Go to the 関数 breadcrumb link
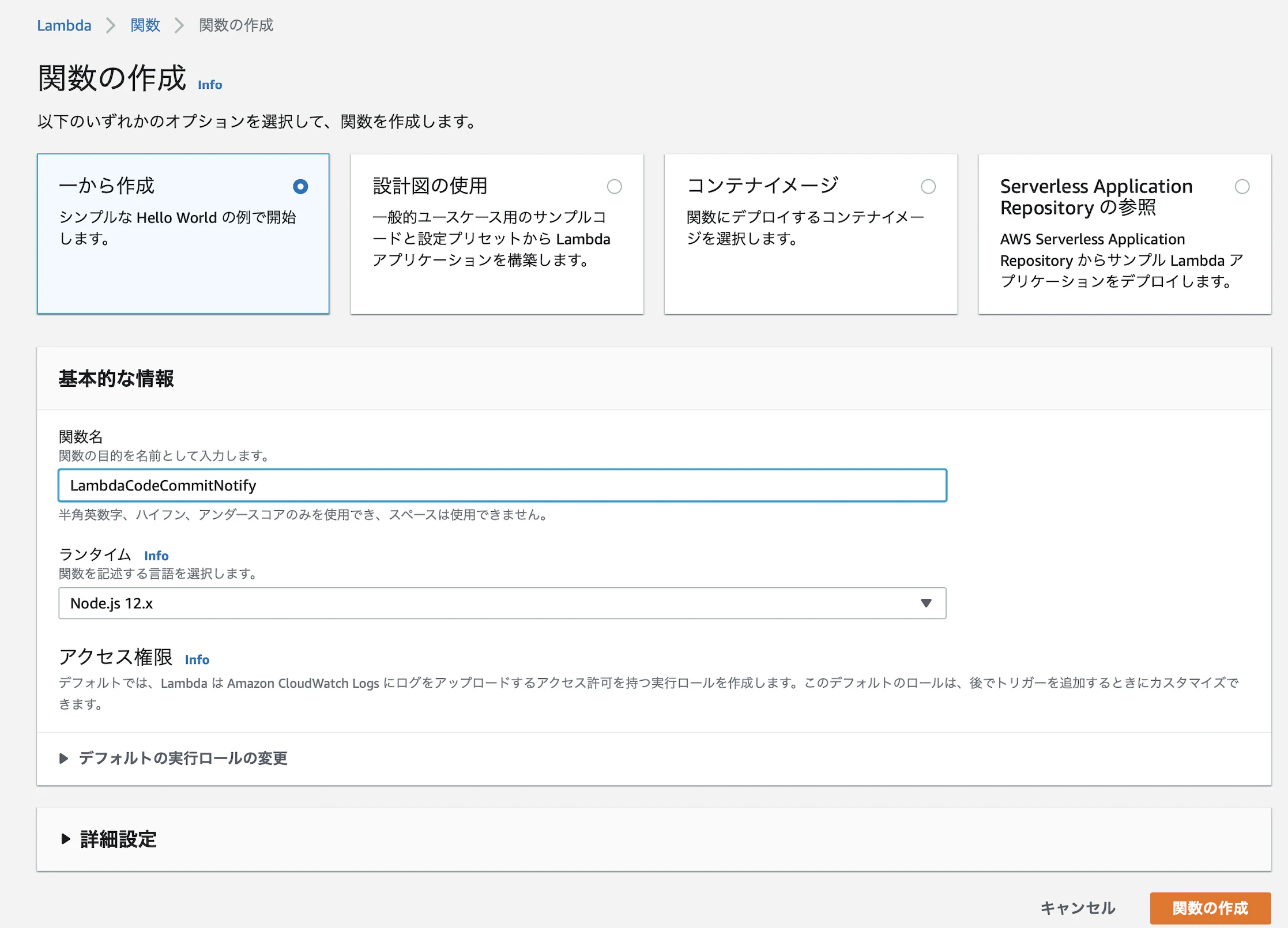Screen dimensions: 1288x928 tap(145, 25)
